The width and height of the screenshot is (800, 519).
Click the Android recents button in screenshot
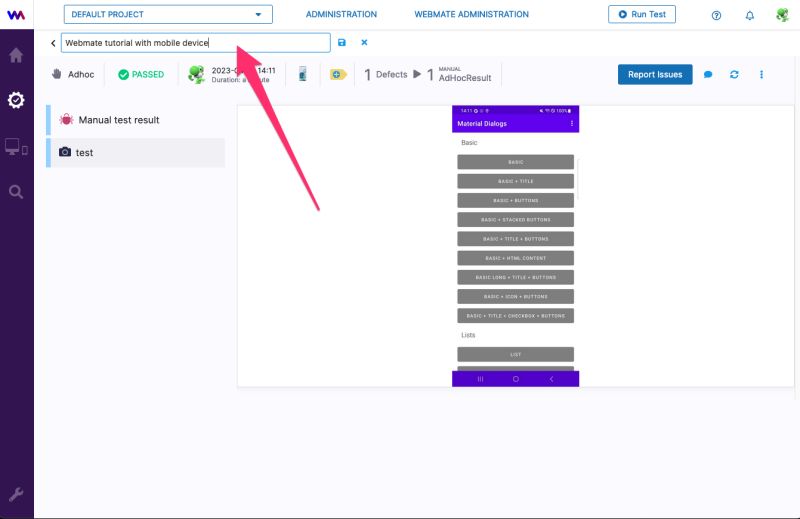point(480,379)
